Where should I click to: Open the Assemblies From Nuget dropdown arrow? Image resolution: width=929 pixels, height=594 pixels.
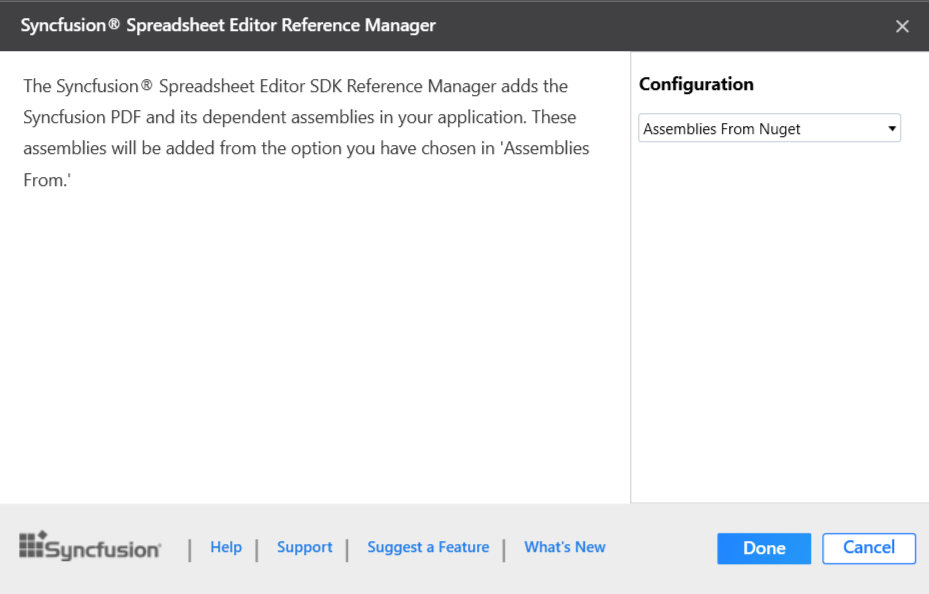[889, 128]
